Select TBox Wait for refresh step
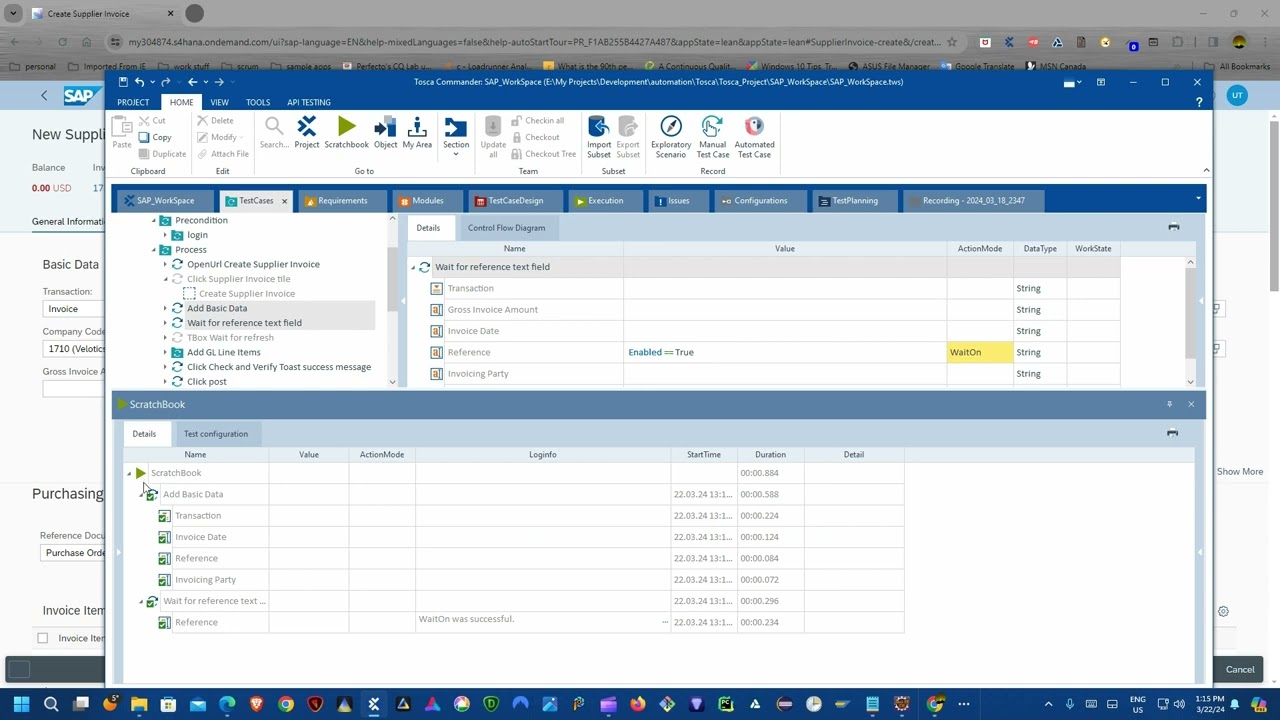Viewport: 1280px width, 720px height. pyautogui.click(x=230, y=337)
